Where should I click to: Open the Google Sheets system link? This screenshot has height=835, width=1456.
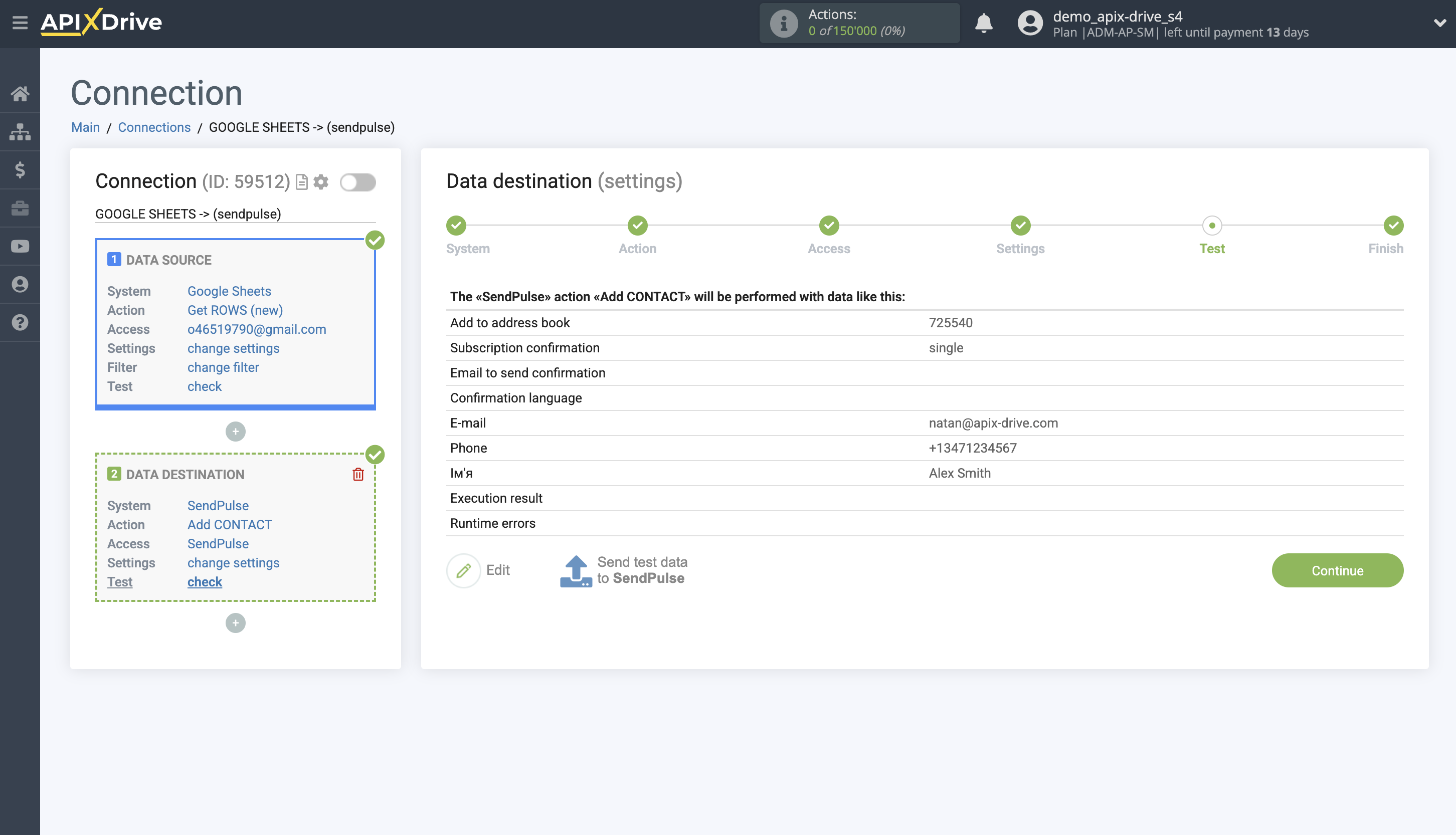(230, 291)
